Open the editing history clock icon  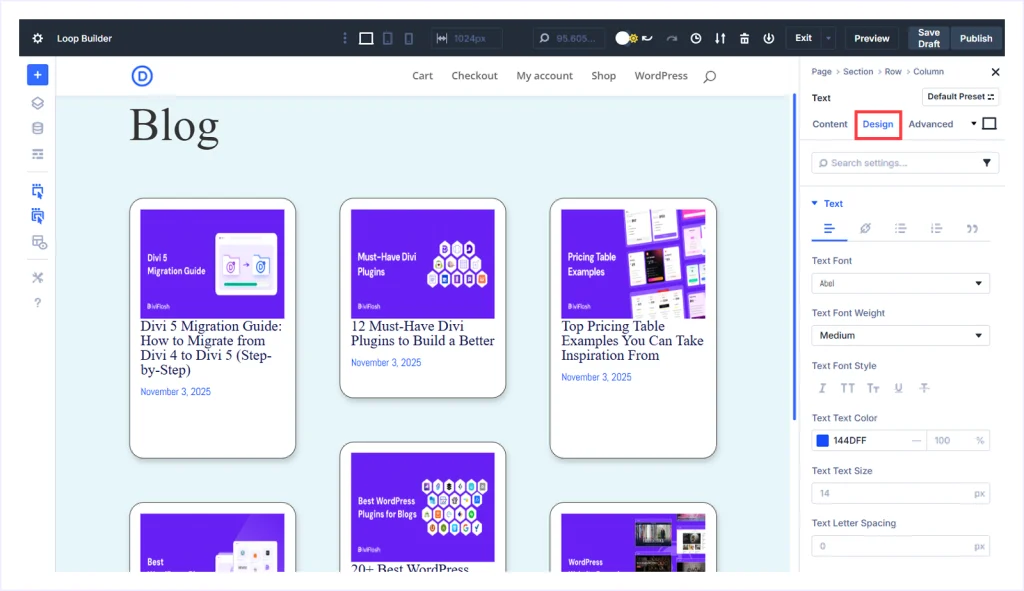[x=696, y=38]
